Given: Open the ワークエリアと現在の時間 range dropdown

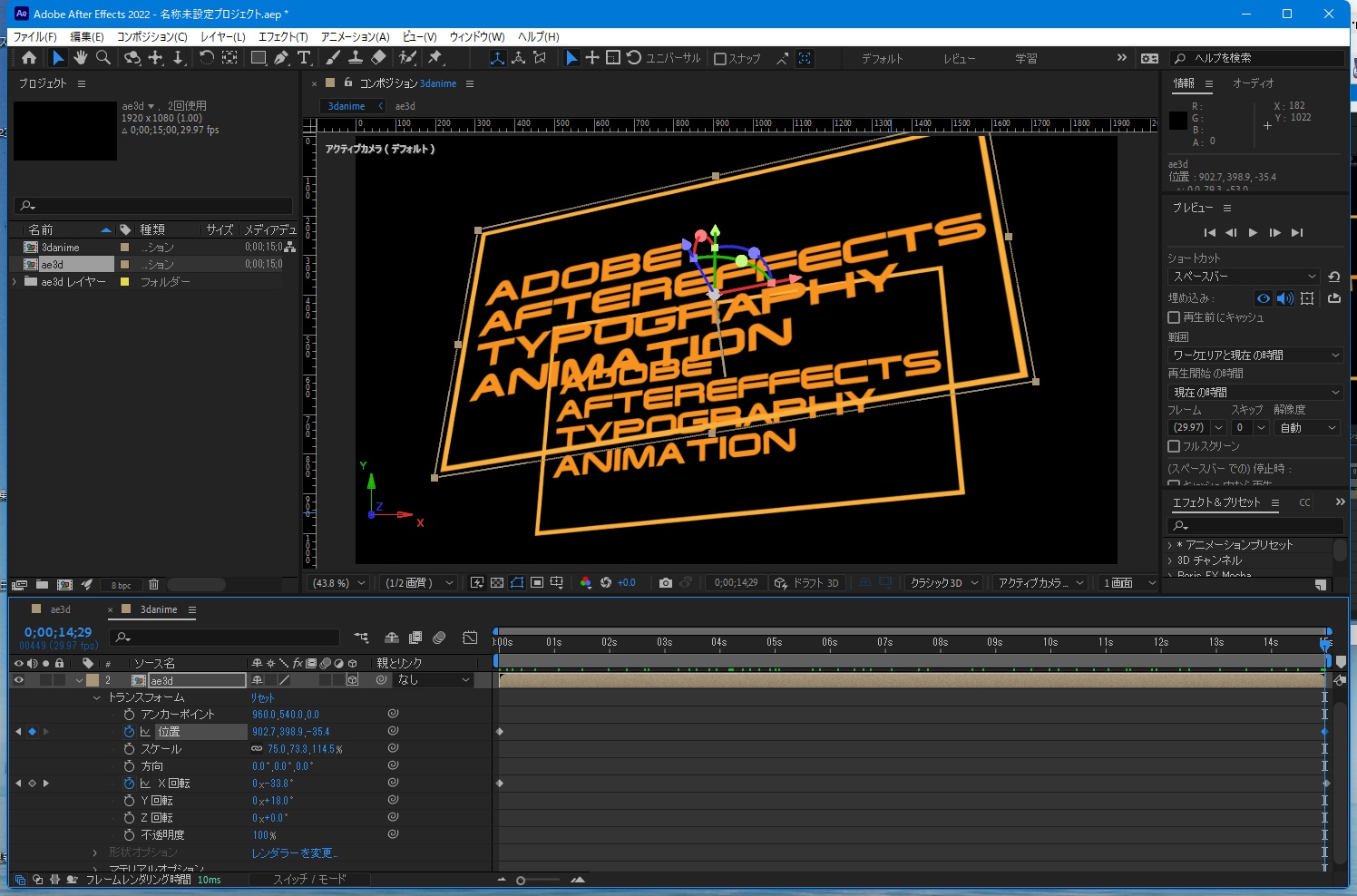Looking at the screenshot, I should click(1255, 355).
